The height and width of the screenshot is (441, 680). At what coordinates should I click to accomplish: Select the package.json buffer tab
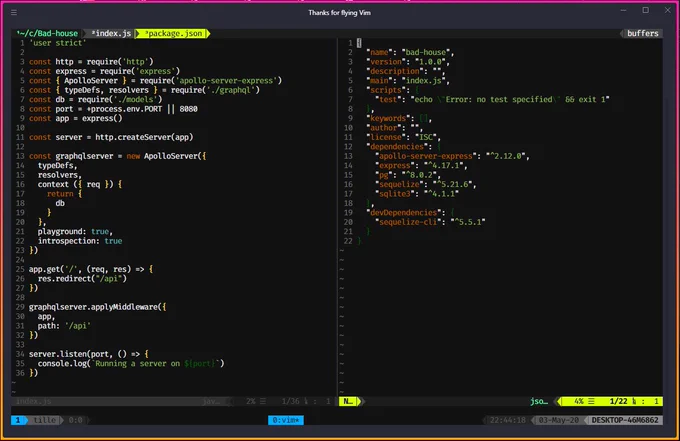[173, 33]
